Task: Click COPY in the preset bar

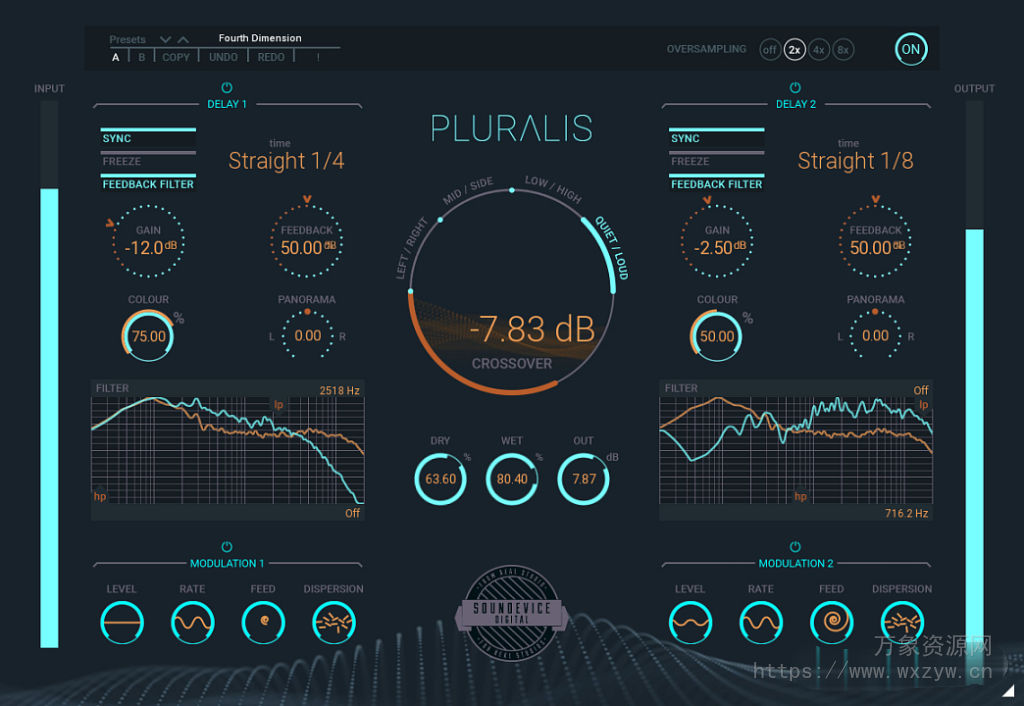Action: point(175,57)
